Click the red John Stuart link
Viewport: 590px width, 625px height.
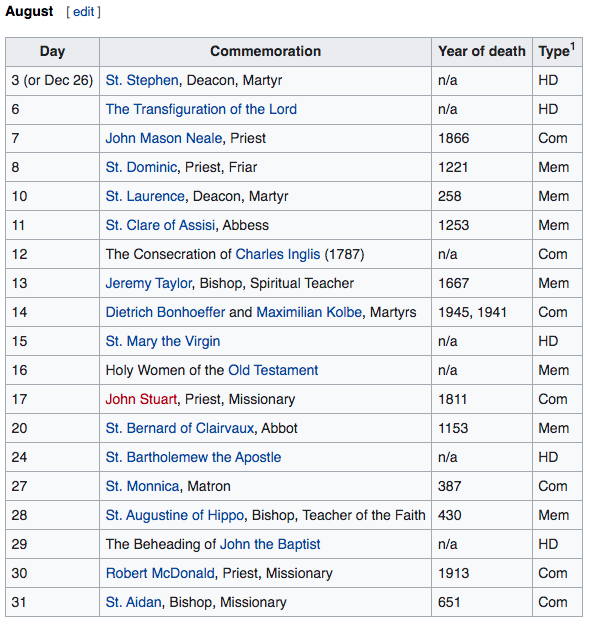pyautogui.click(x=141, y=399)
